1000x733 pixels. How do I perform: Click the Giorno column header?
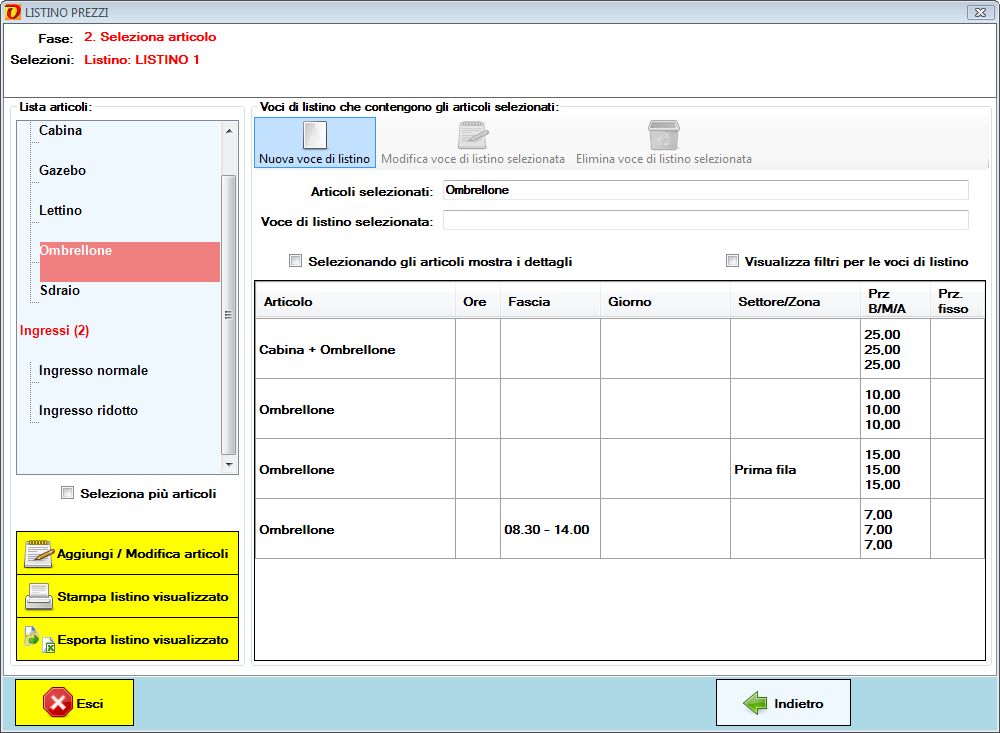pyautogui.click(x=665, y=301)
